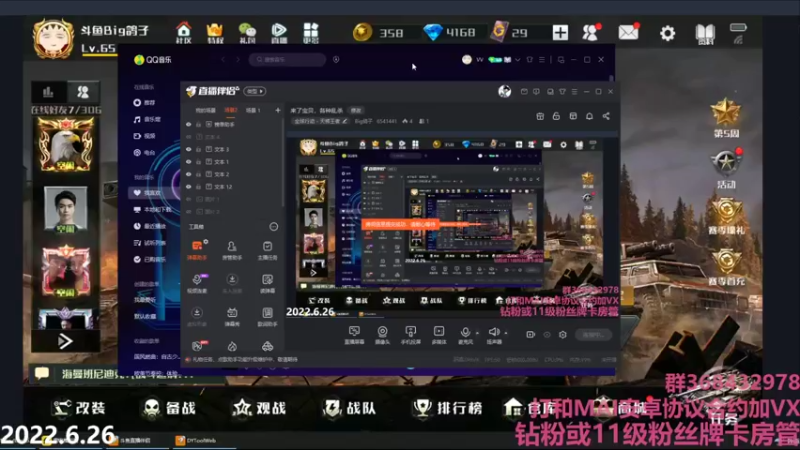Unlock the 文本 2 layer lock icon
Image resolution: width=800 pixels, height=450 pixels.
[198, 174]
